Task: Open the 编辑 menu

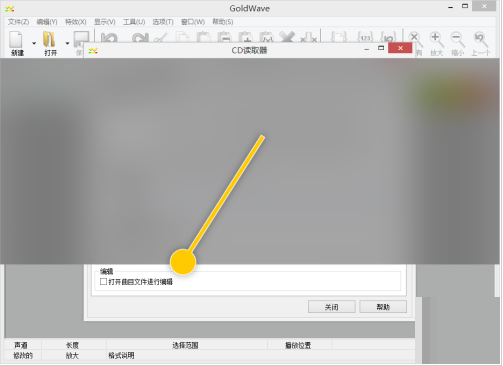Action: pyautogui.click(x=47, y=22)
